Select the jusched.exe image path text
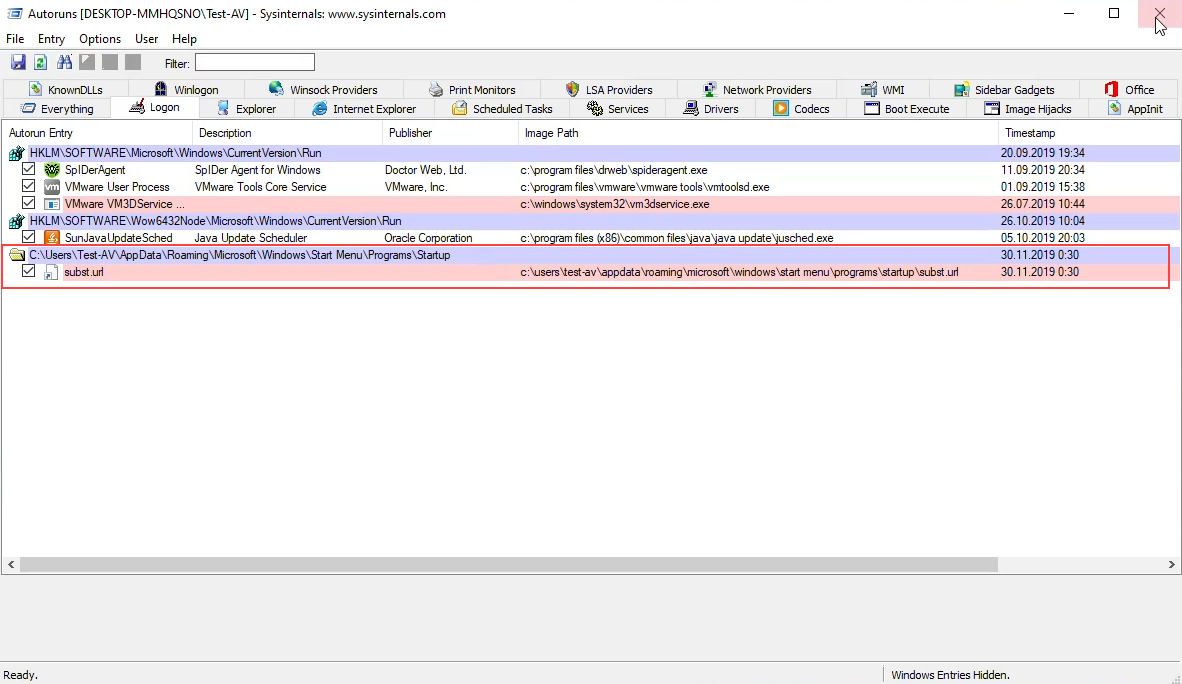Viewport: 1182px width, 684px height. click(x=677, y=238)
